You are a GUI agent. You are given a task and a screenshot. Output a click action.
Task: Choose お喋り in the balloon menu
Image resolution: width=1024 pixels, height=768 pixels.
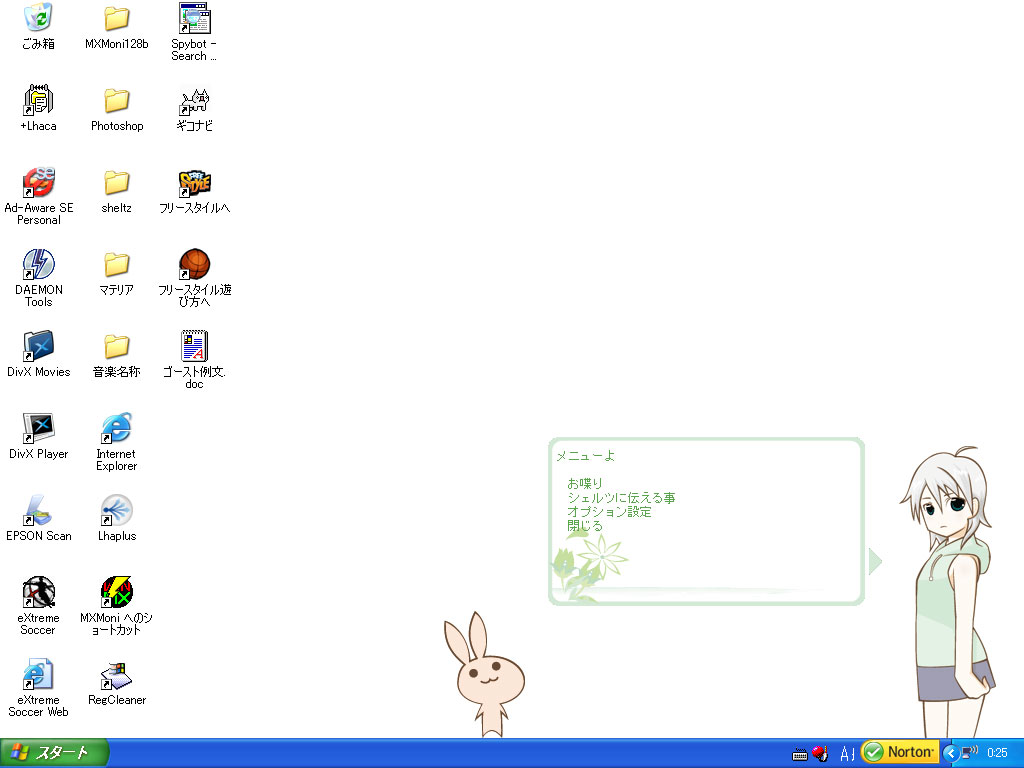(584, 483)
